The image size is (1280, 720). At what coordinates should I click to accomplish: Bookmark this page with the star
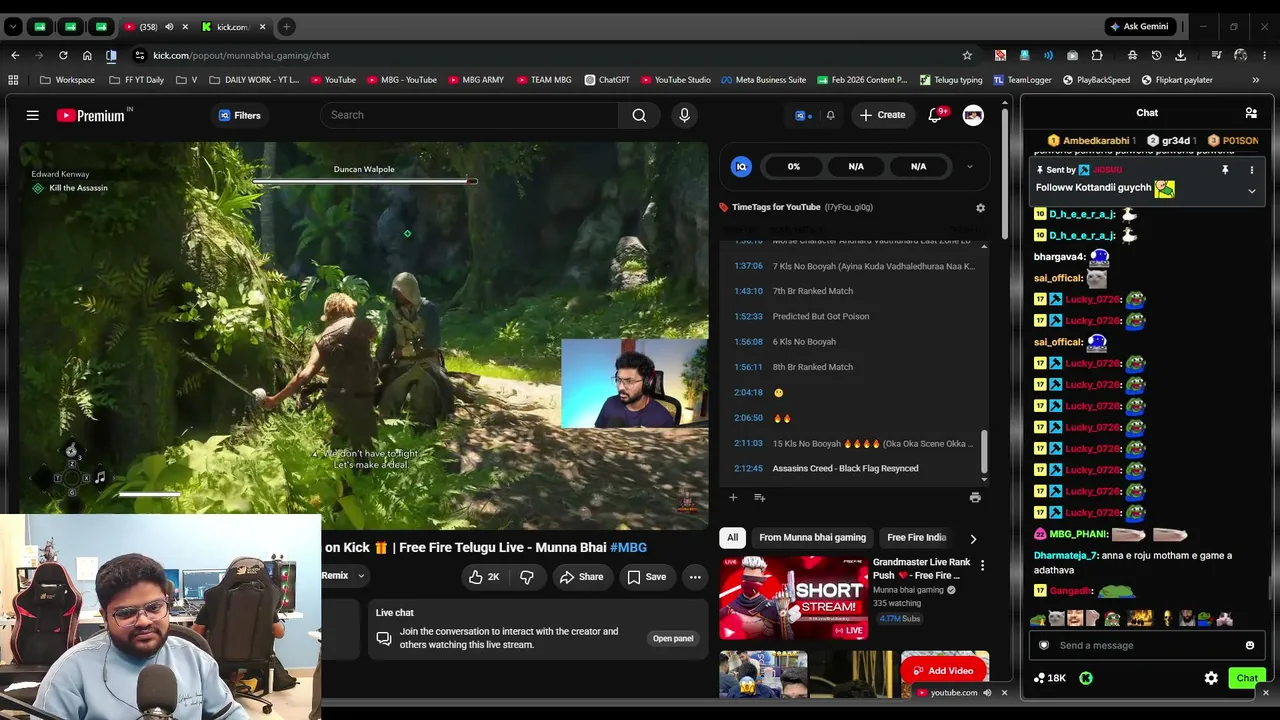click(x=967, y=55)
